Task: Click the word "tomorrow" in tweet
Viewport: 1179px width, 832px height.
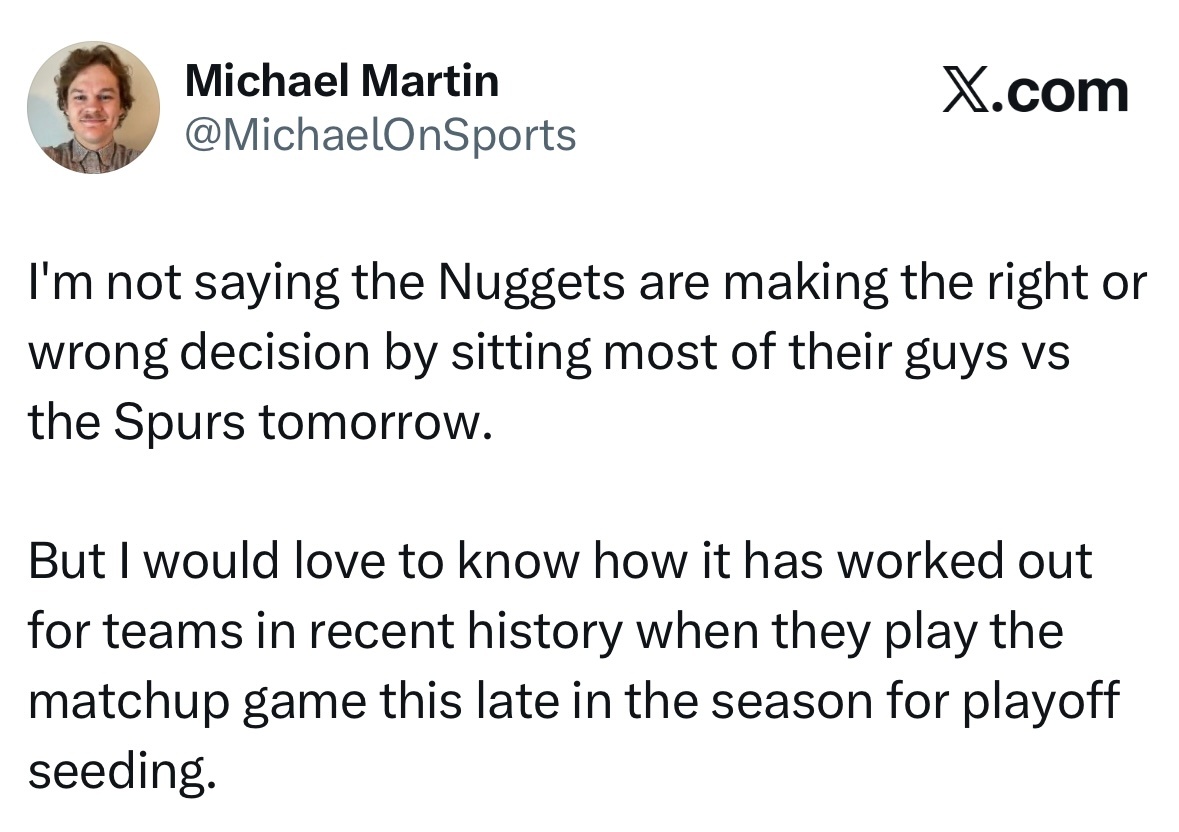Action: pos(374,424)
